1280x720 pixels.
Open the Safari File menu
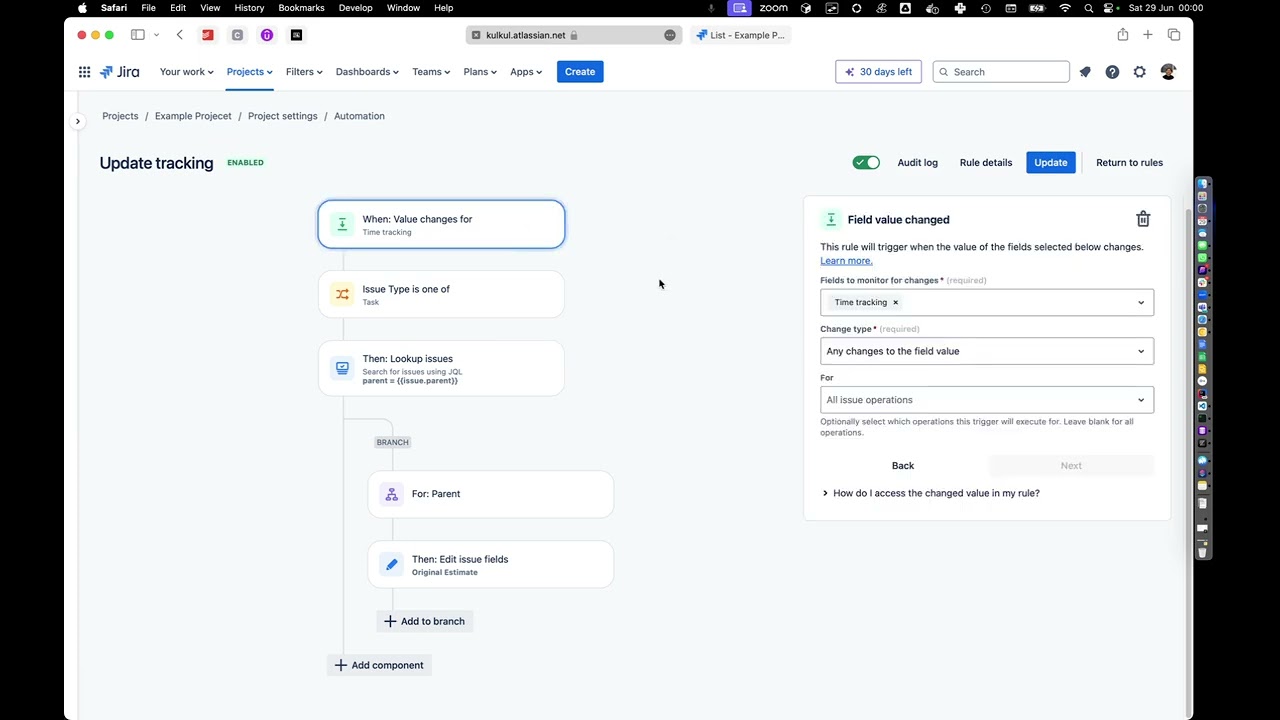(148, 8)
